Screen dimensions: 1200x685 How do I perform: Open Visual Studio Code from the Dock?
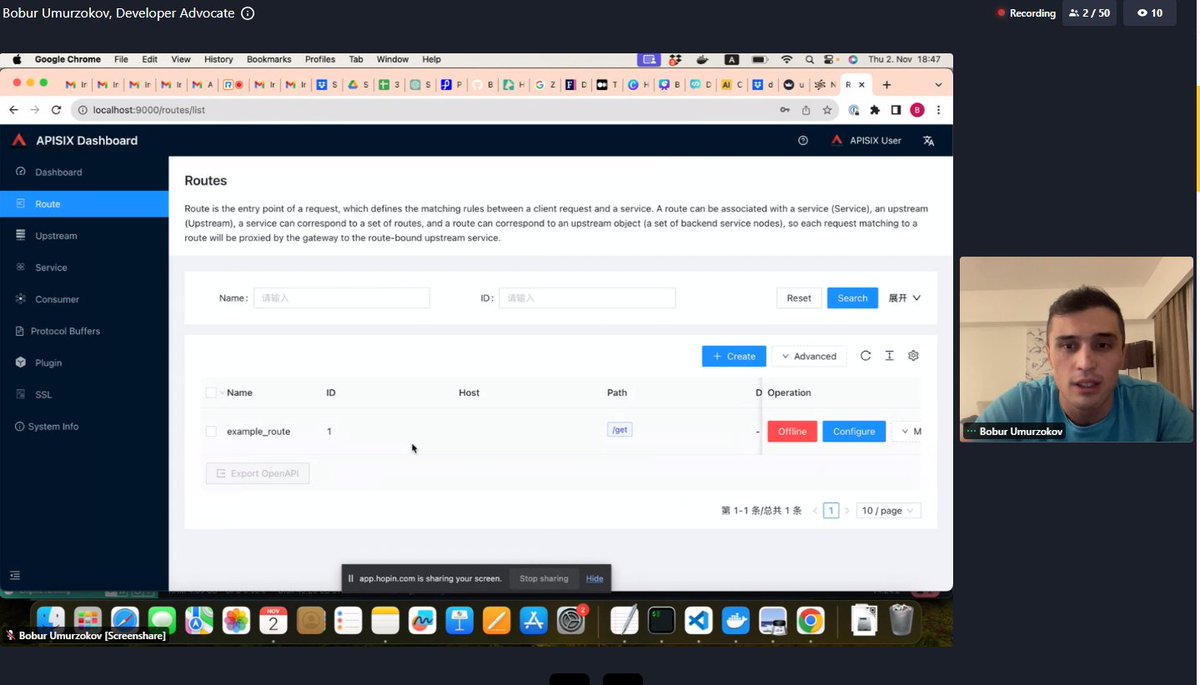click(698, 621)
